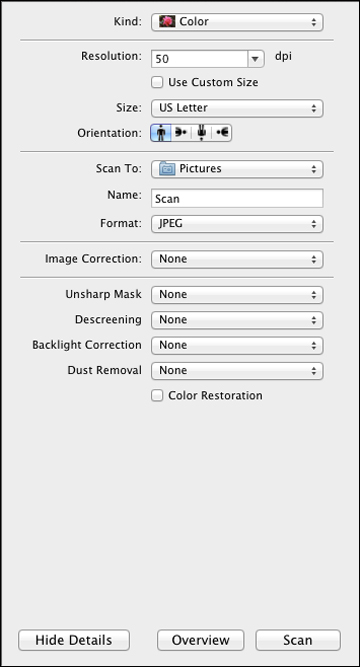Image resolution: width=360 pixels, height=667 pixels.
Task: Open the Kind dropdown
Action: (237, 22)
